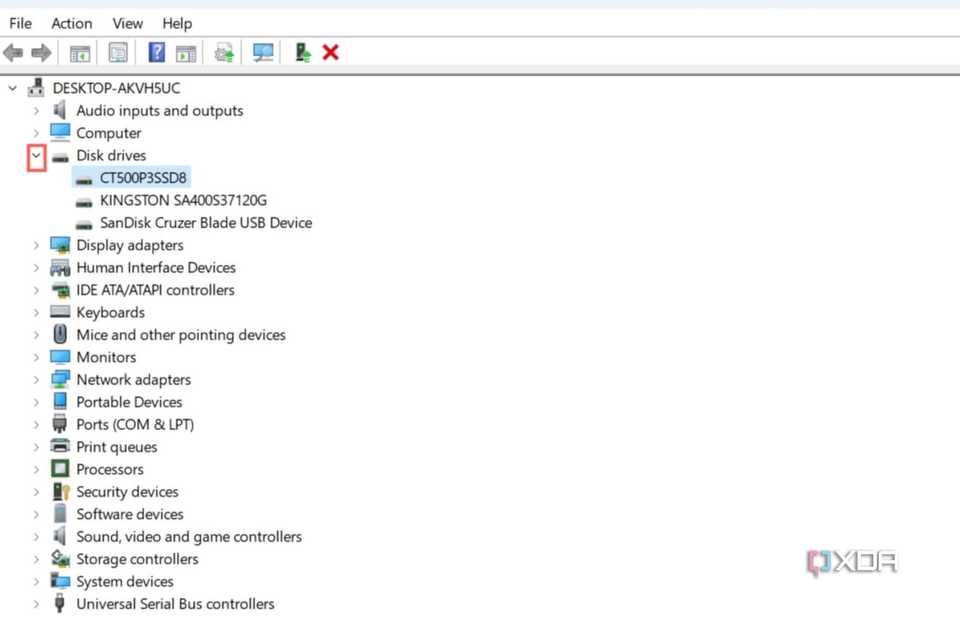
Task: Select the 'System devices' label
Action: pyautogui.click(x=125, y=582)
